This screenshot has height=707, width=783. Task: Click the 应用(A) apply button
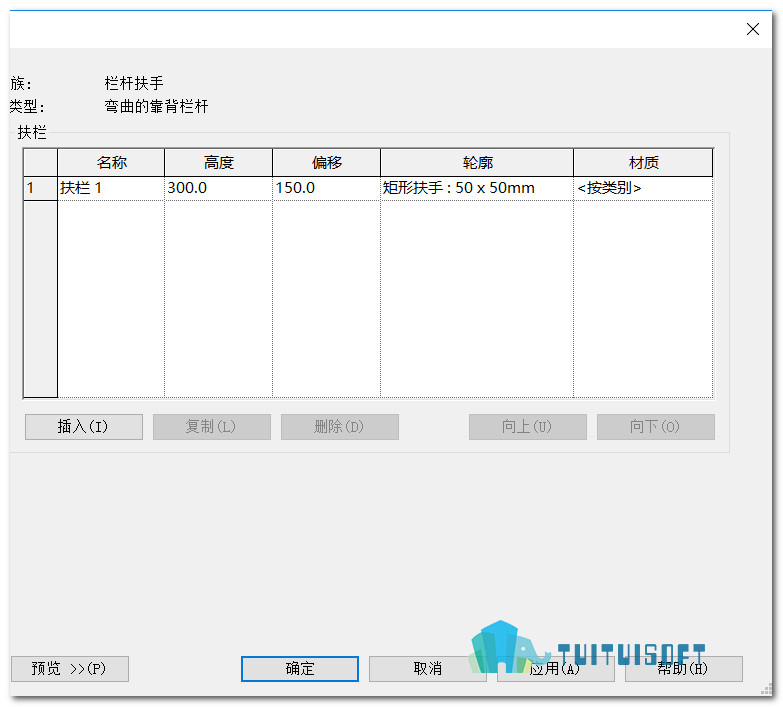tap(555, 669)
